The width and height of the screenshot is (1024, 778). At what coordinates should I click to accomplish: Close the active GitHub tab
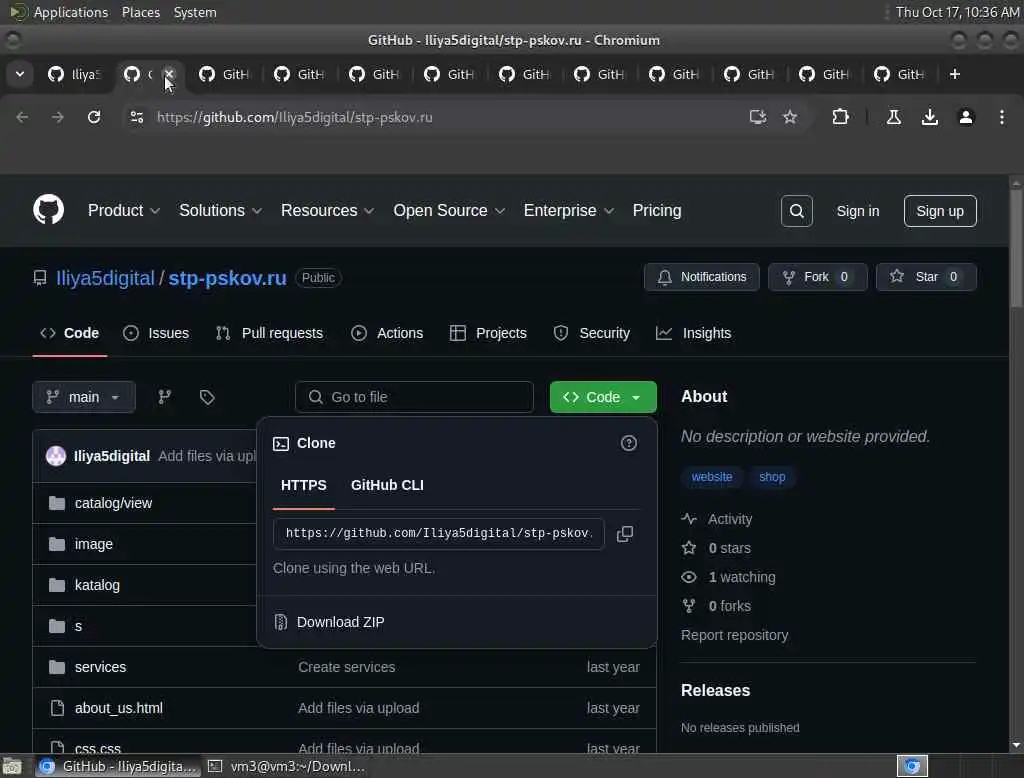point(168,74)
